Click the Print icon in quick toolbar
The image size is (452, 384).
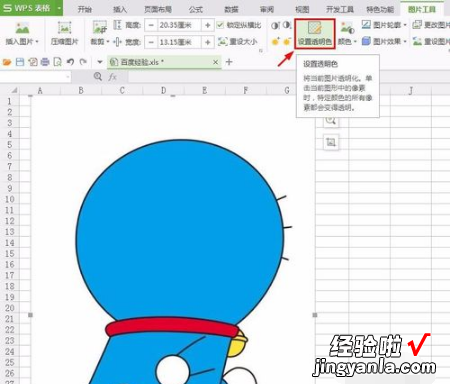coord(45,62)
